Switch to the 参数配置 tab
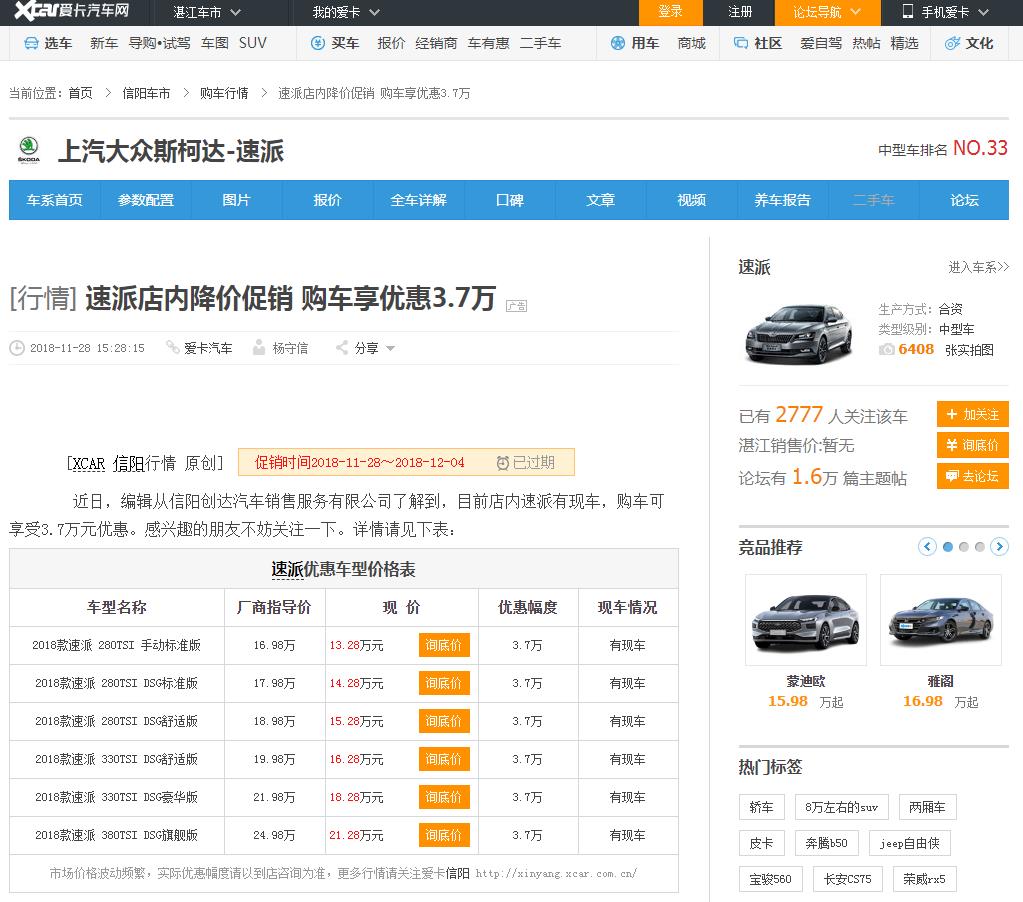The image size is (1023, 902). (x=145, y=200)
